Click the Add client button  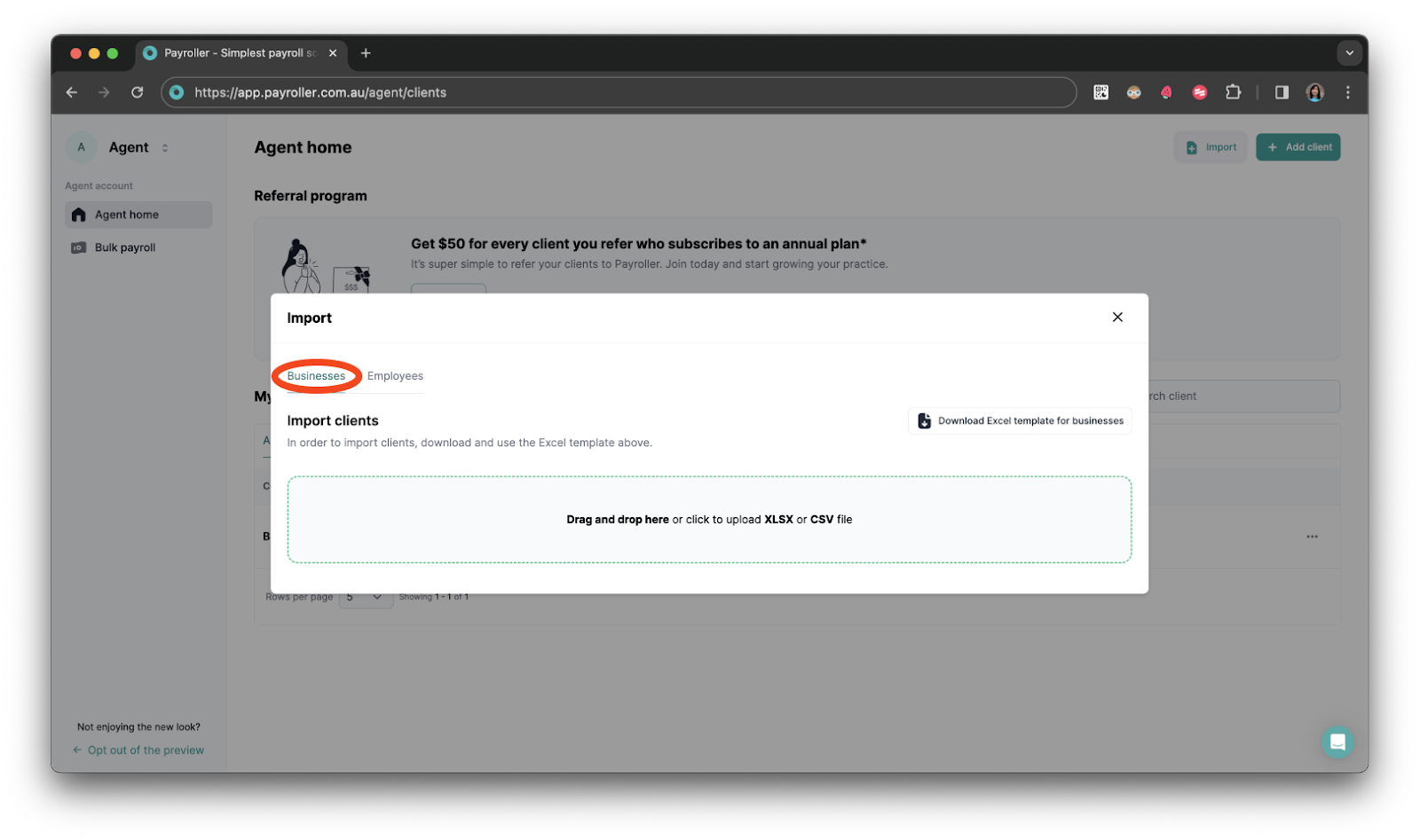pos(1298,147)
